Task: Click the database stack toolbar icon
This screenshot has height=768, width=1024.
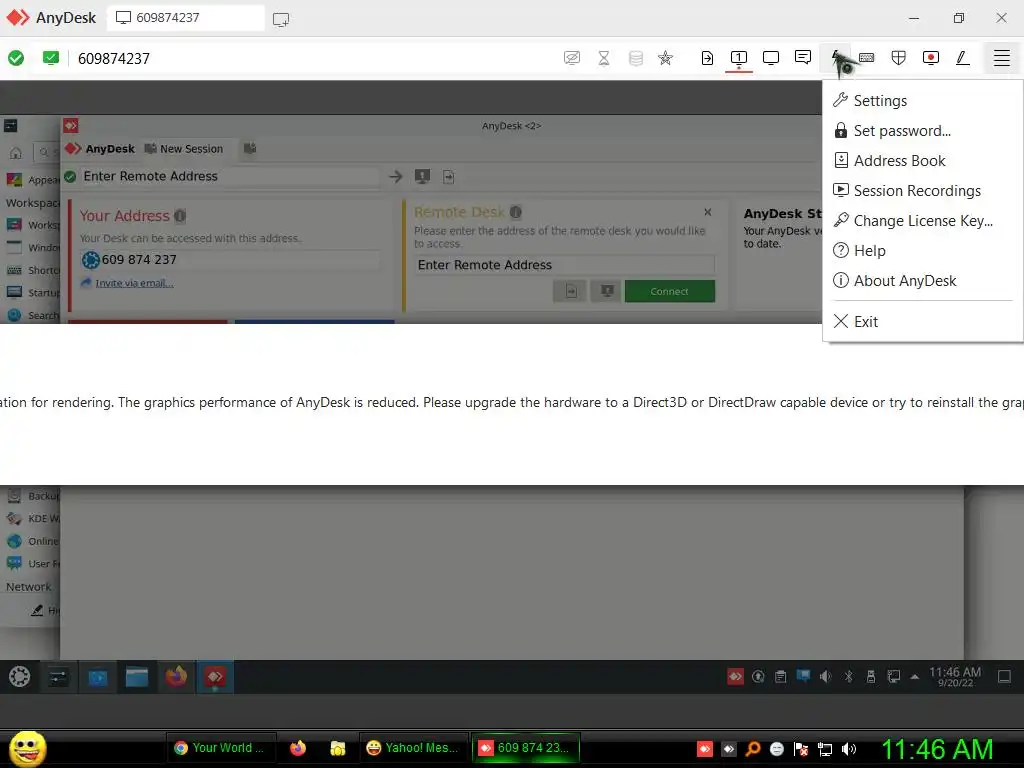Action: 635,58
